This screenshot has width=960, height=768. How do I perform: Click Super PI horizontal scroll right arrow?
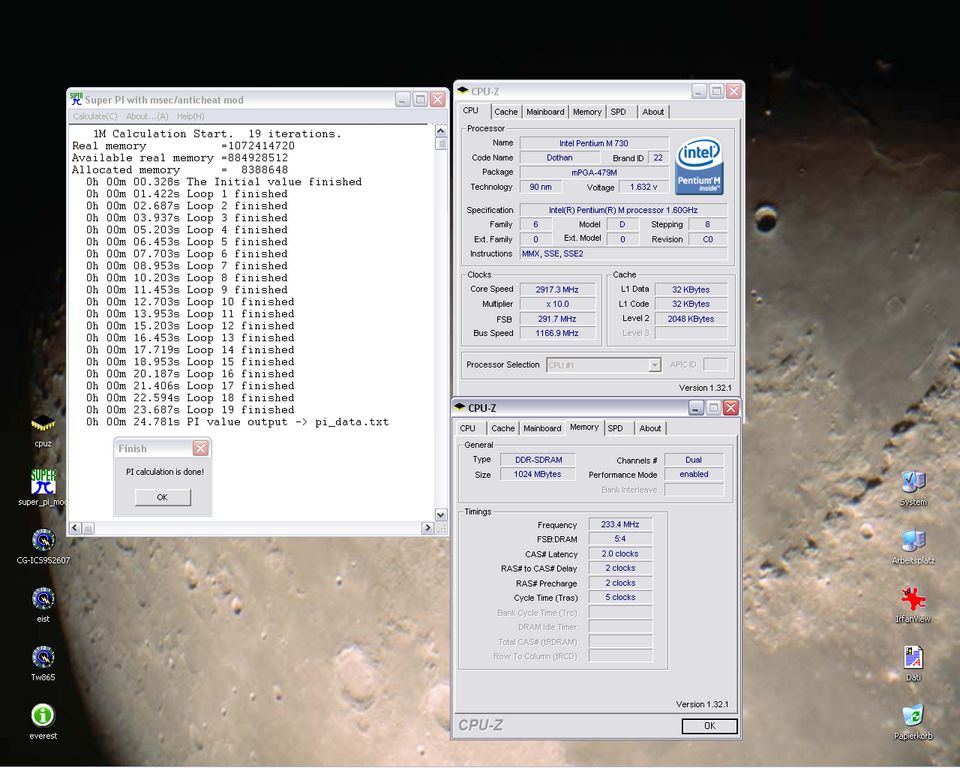427,527
